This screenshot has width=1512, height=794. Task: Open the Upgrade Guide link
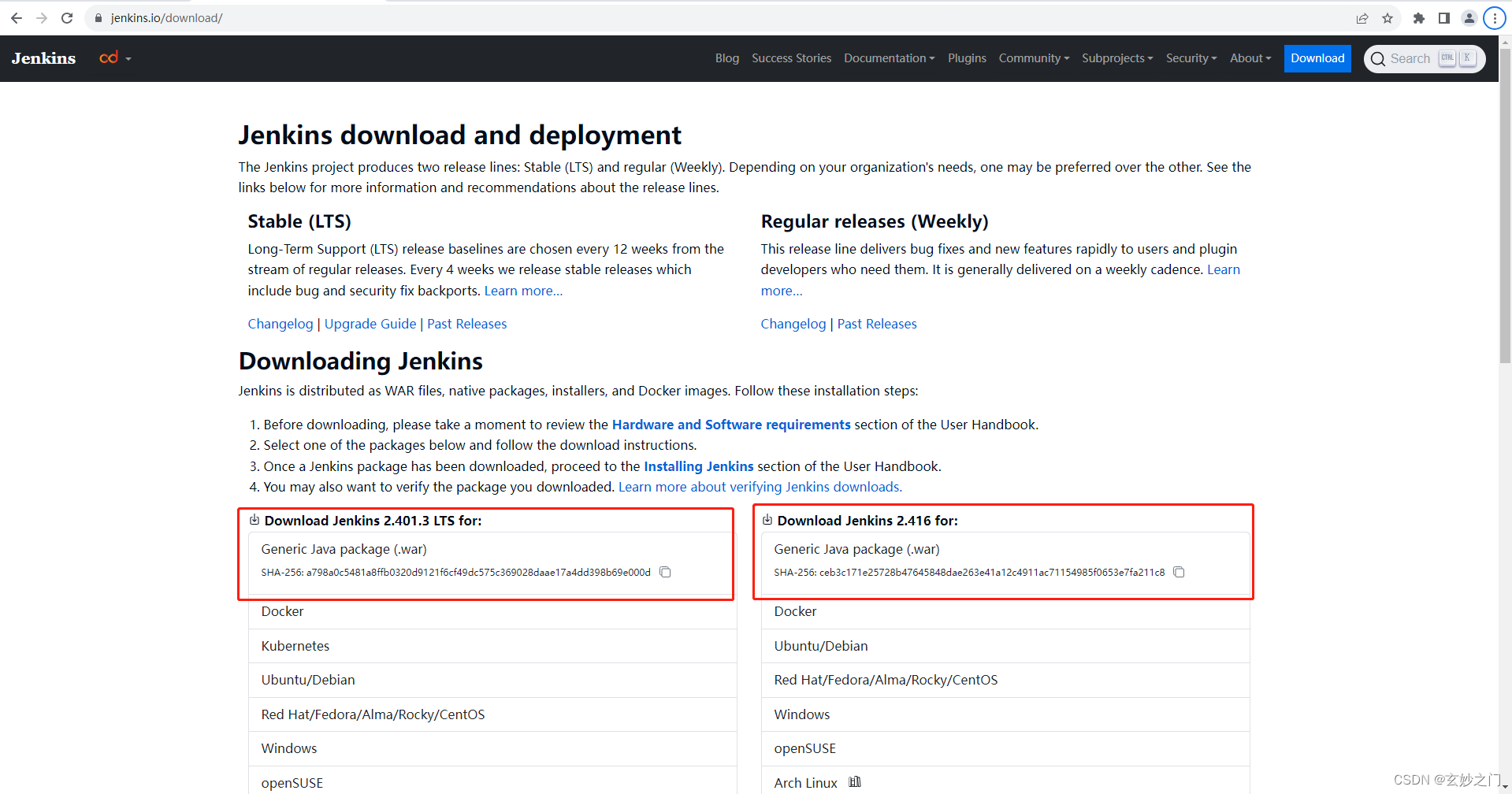click(x=370, y=324)
